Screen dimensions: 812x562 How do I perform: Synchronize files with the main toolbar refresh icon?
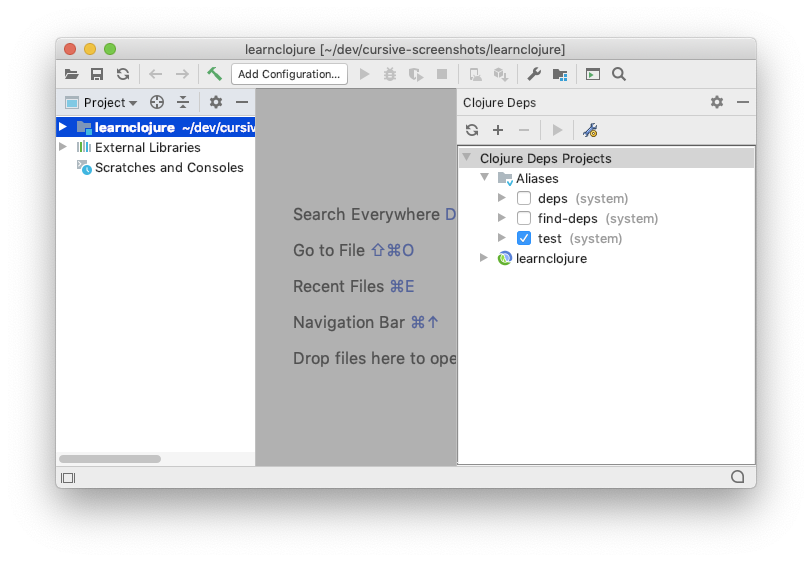(123, 74)
